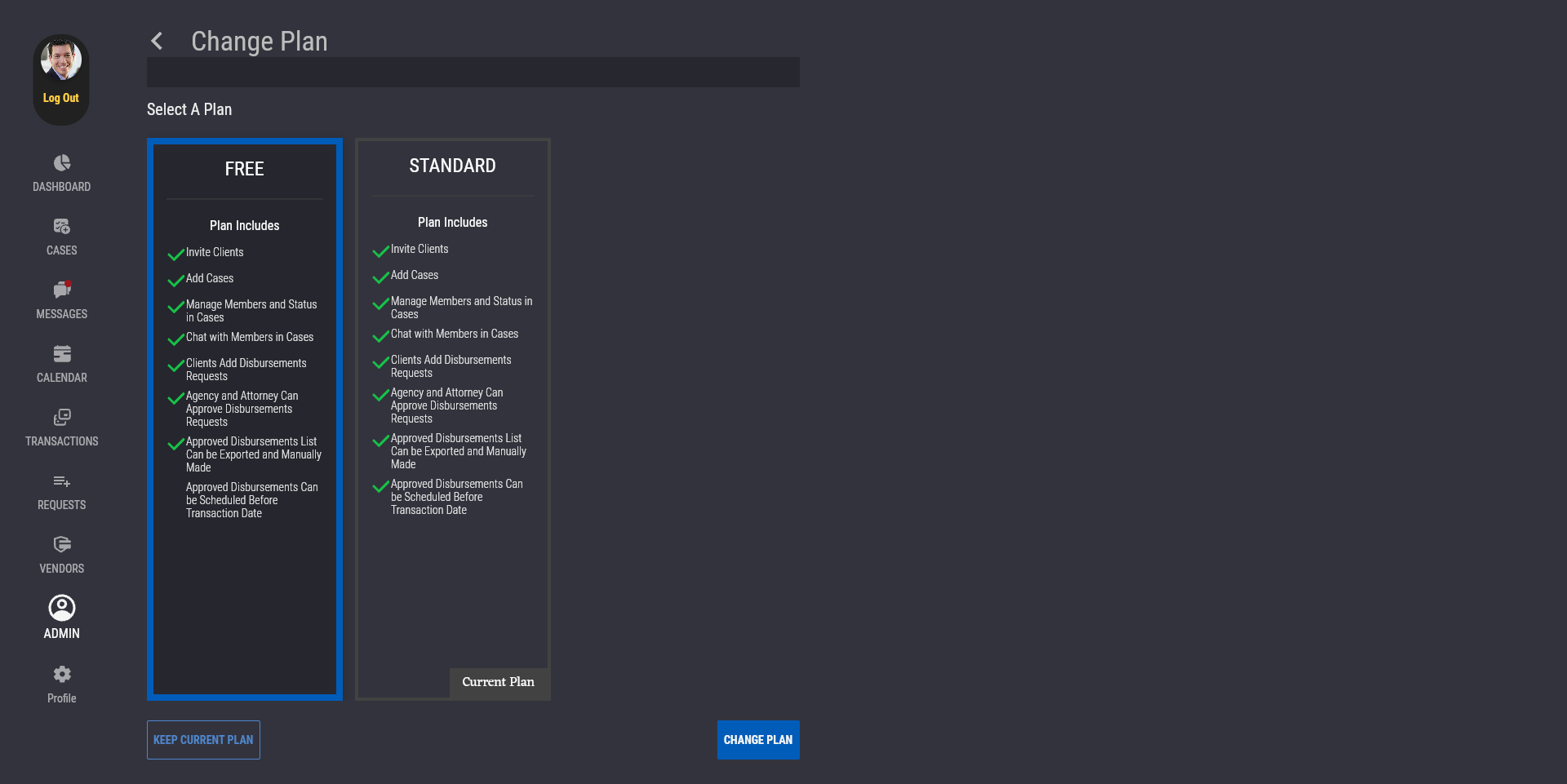1567x784 pixels.
Task: Select the Admin user icon
Action: (62, 608)
